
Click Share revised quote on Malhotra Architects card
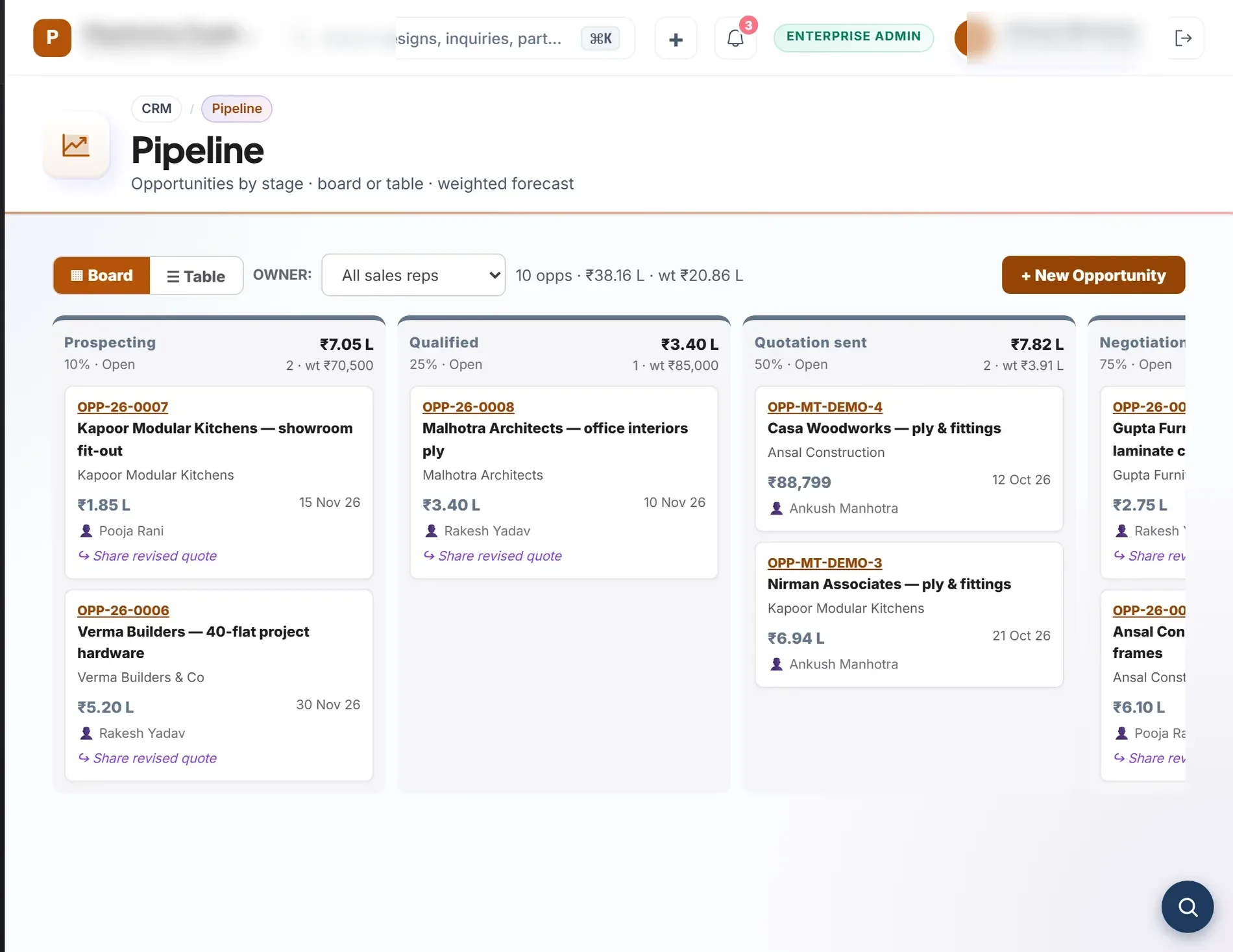click(493, 556)
